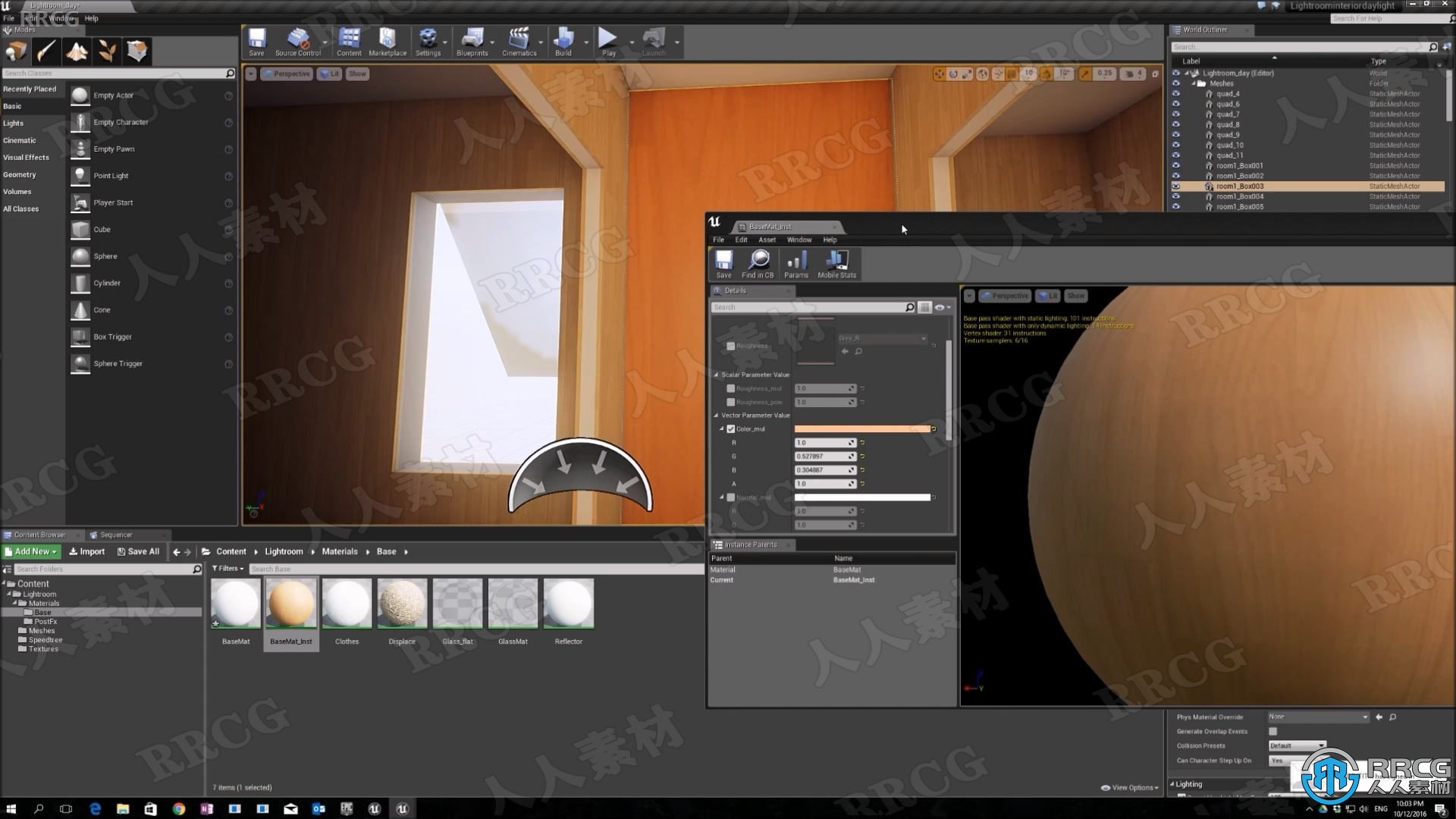Click the Show button in material preview
Image resolution: width=1456 pixels, height=819 pixels.
(1075, 296)
